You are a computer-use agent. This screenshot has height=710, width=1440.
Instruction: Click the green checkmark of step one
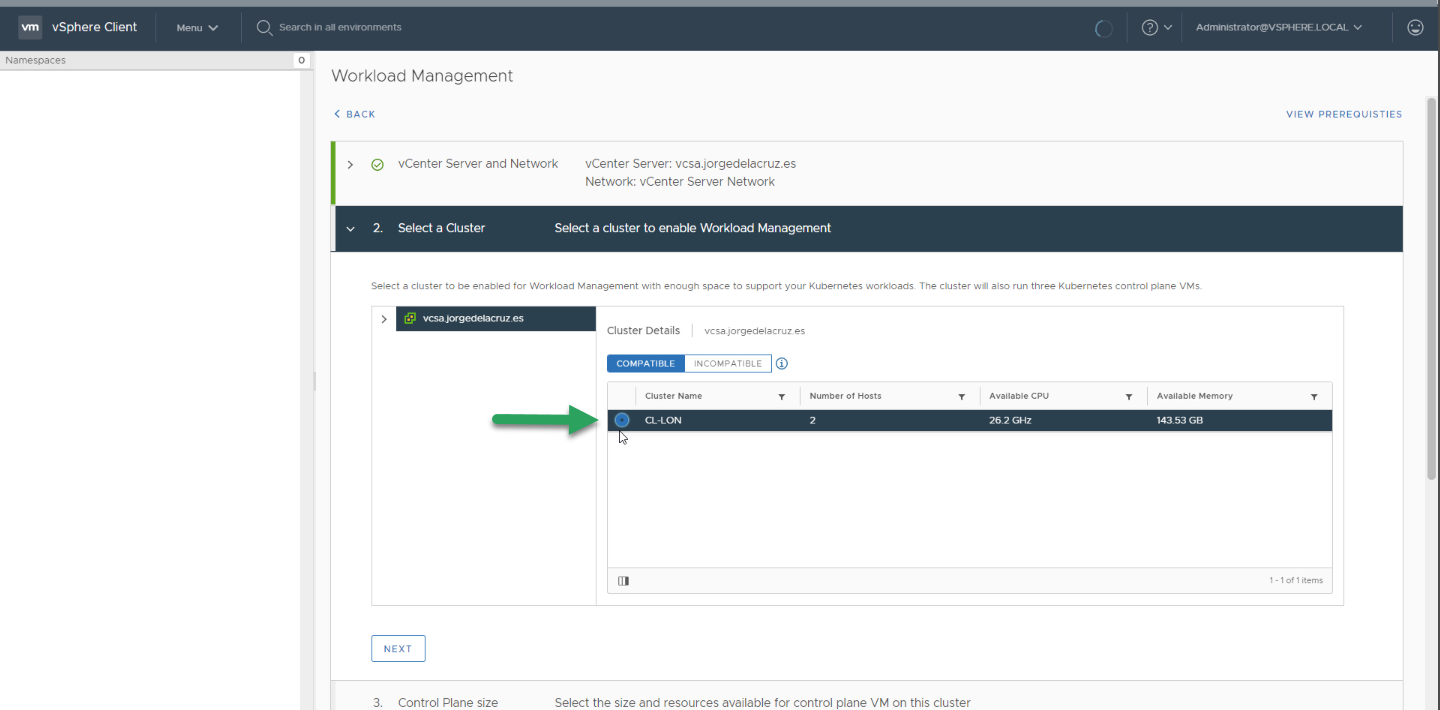[377, 164]
